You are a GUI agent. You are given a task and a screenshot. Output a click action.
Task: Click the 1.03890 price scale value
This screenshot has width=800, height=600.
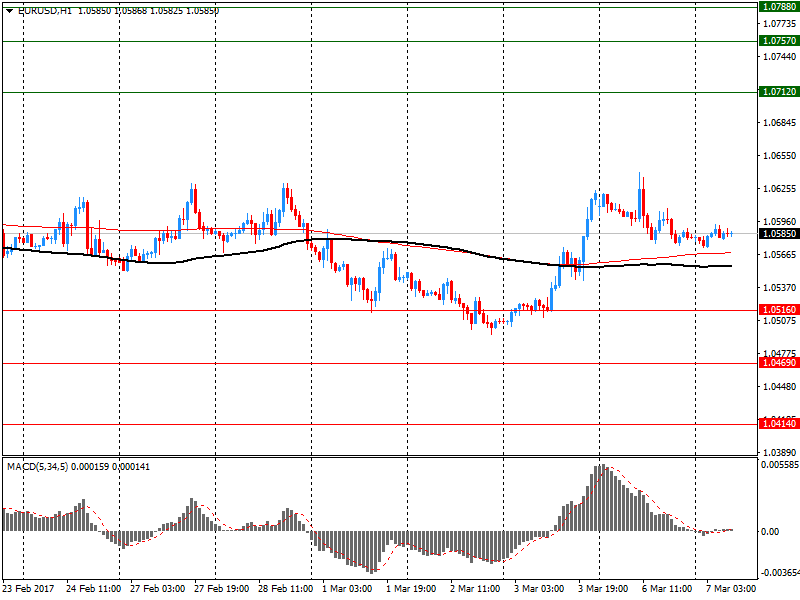780,453
